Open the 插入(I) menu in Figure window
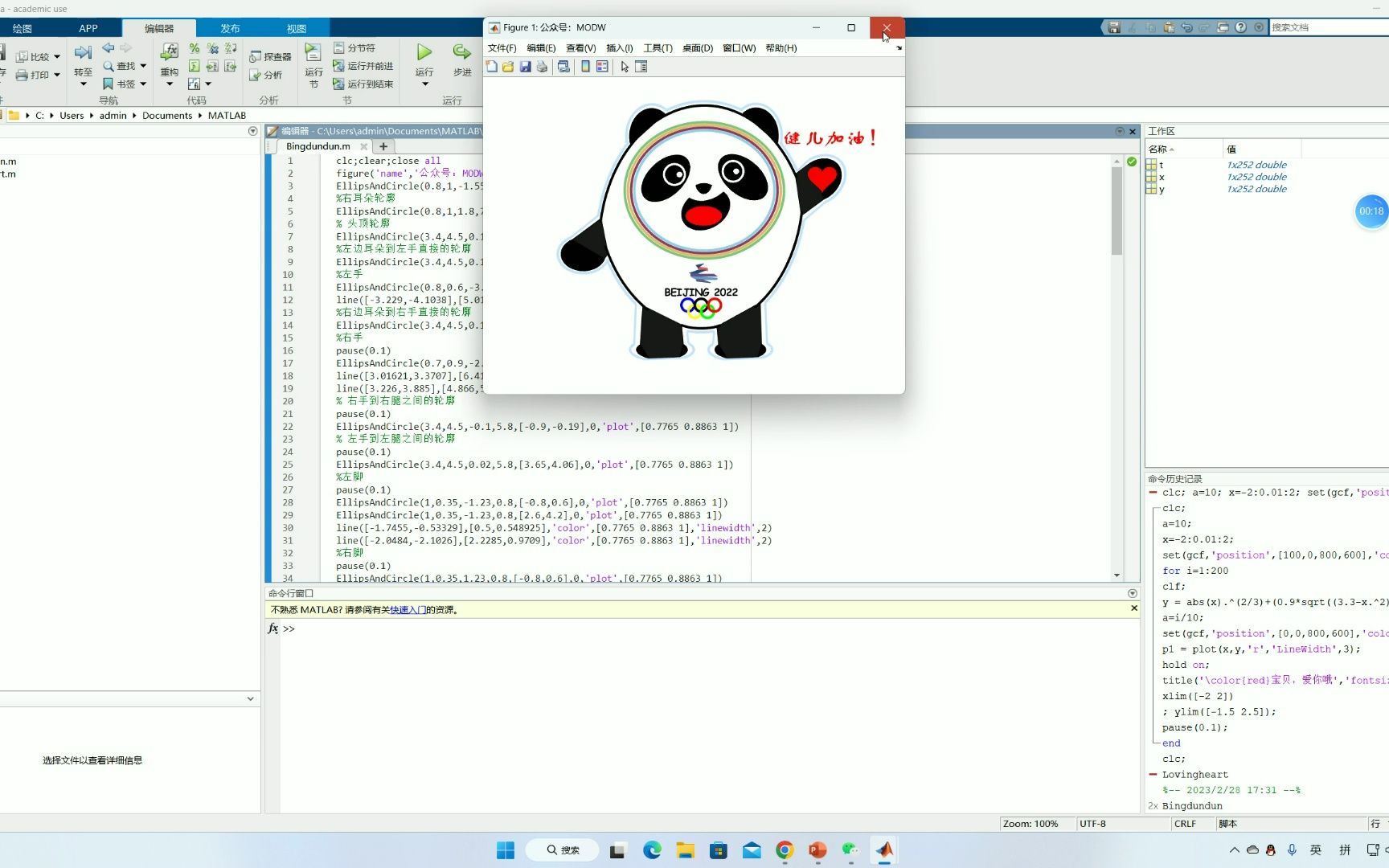1389x868 pixels. [x=620, y=48]
